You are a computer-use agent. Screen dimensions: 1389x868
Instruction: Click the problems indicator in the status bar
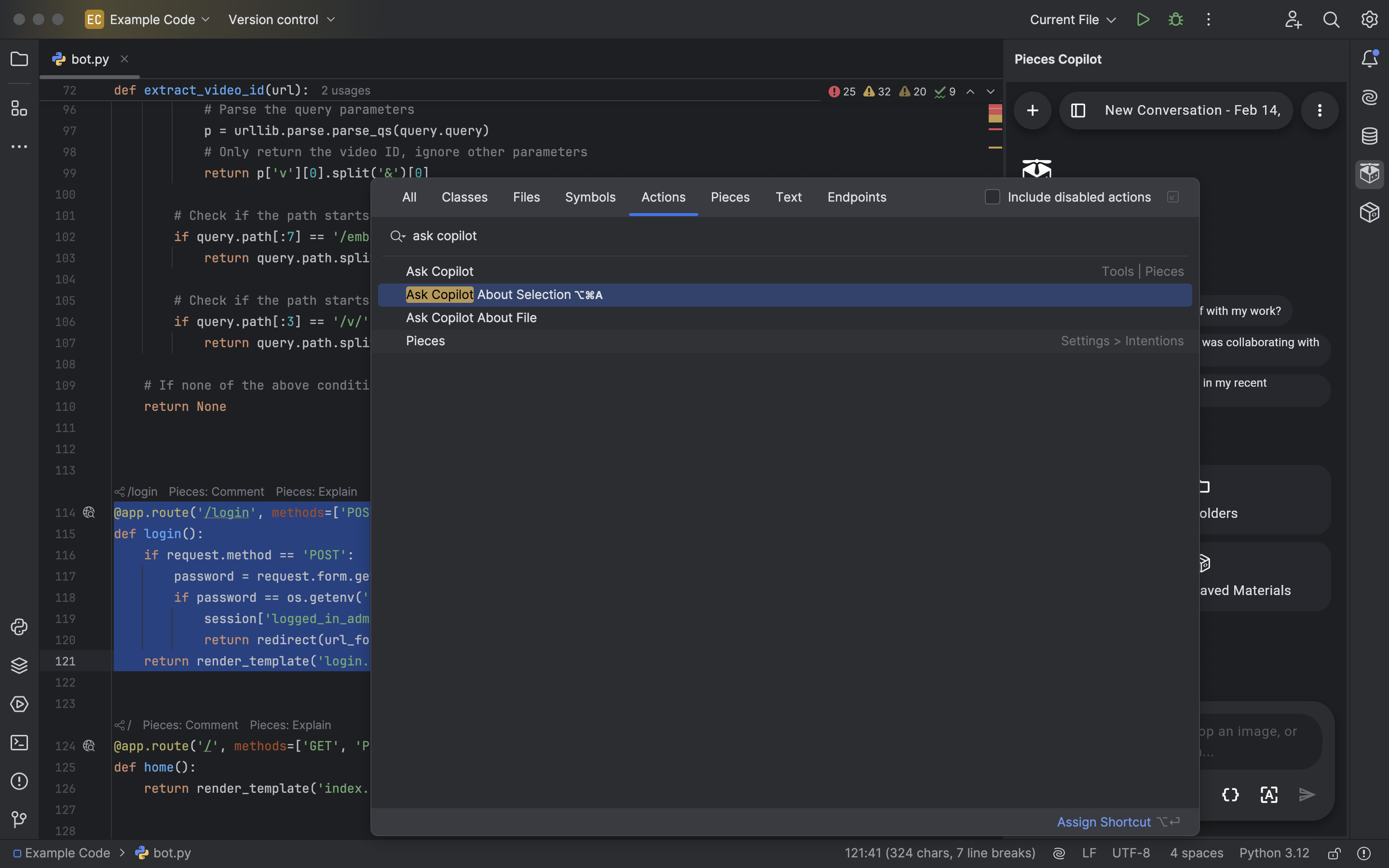click(x=1364, y=853)
